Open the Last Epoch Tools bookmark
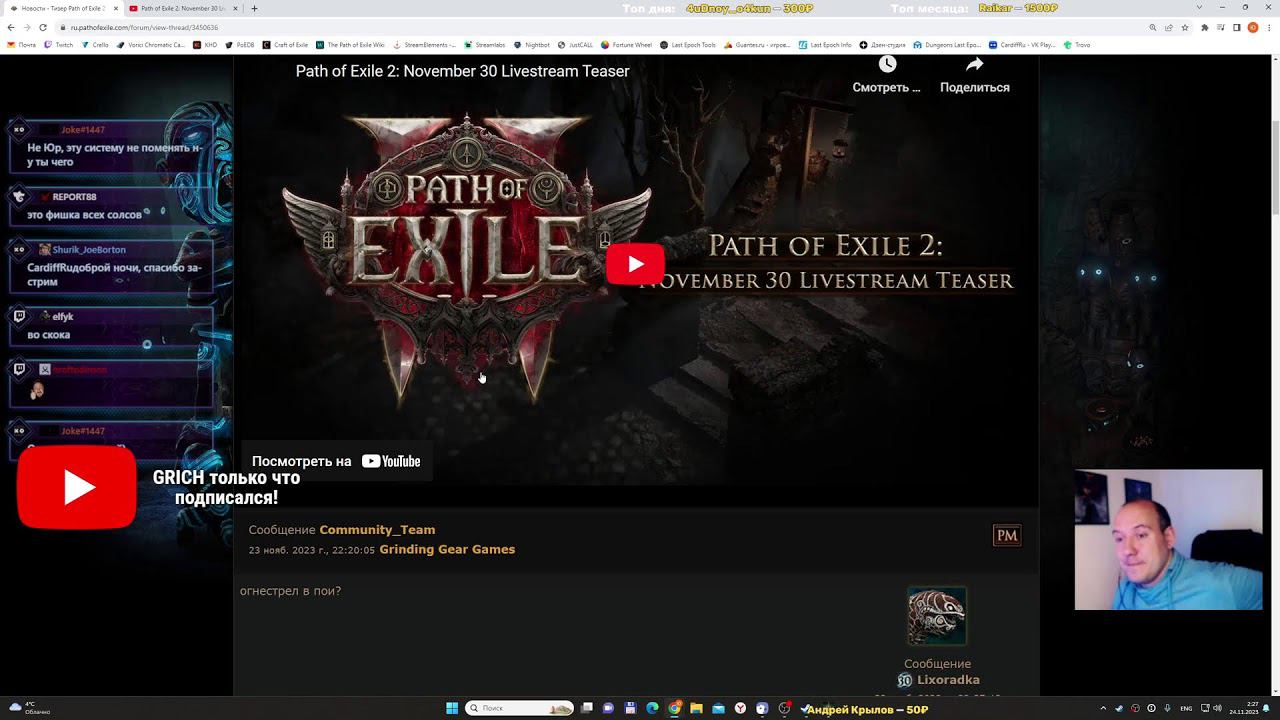 pos(688,45)
